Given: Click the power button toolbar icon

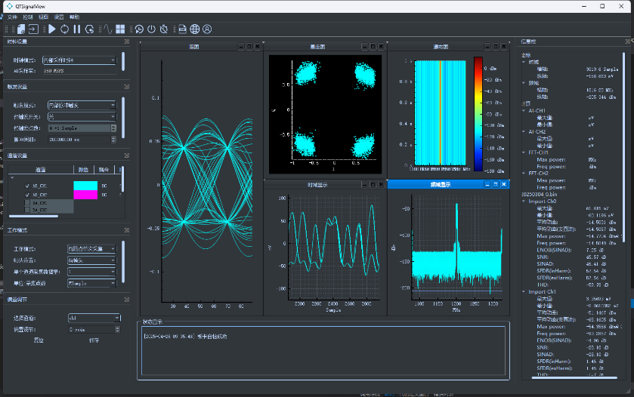Looking at the screenshot, I should 151,29.
